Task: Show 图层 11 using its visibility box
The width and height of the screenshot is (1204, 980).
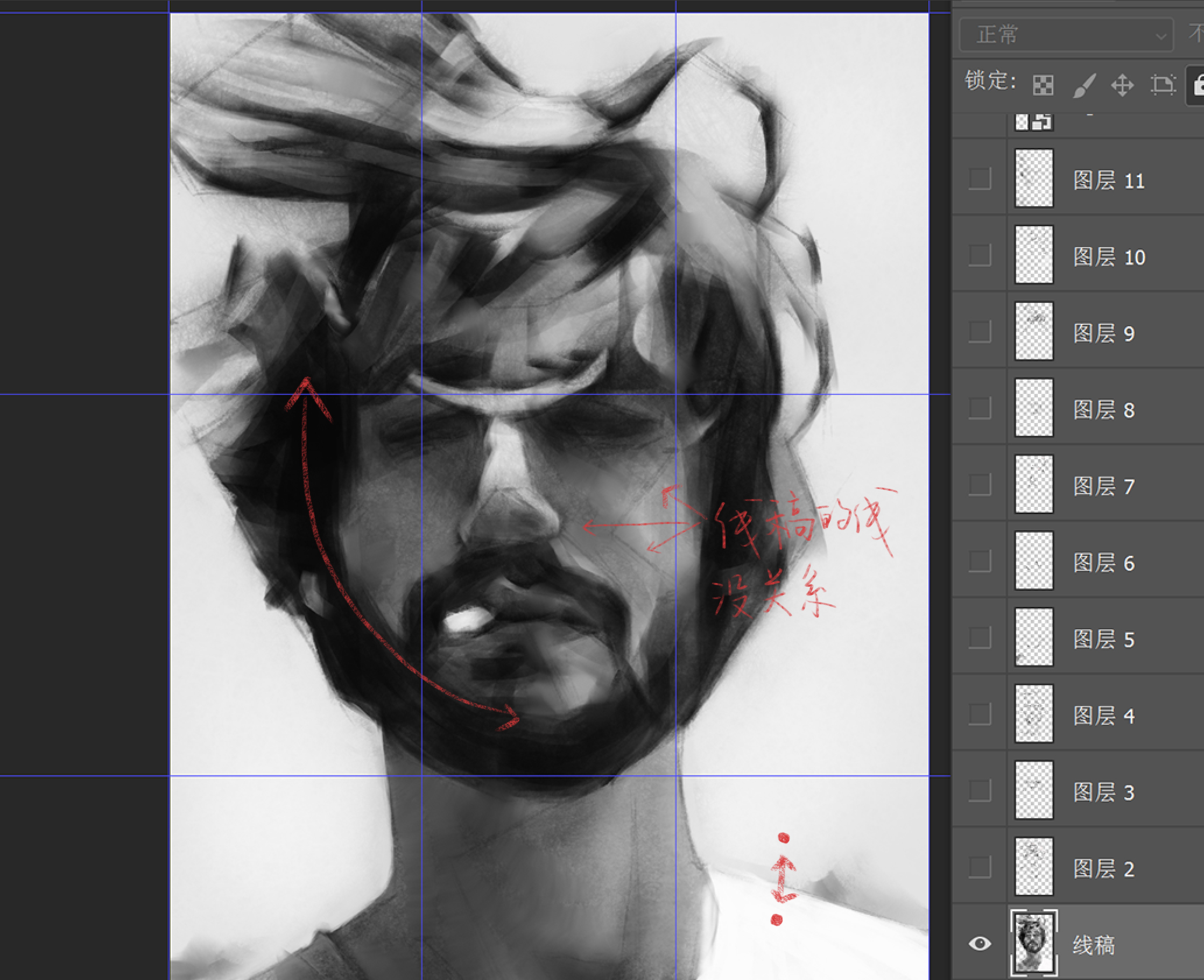Action: click(980, 179)
